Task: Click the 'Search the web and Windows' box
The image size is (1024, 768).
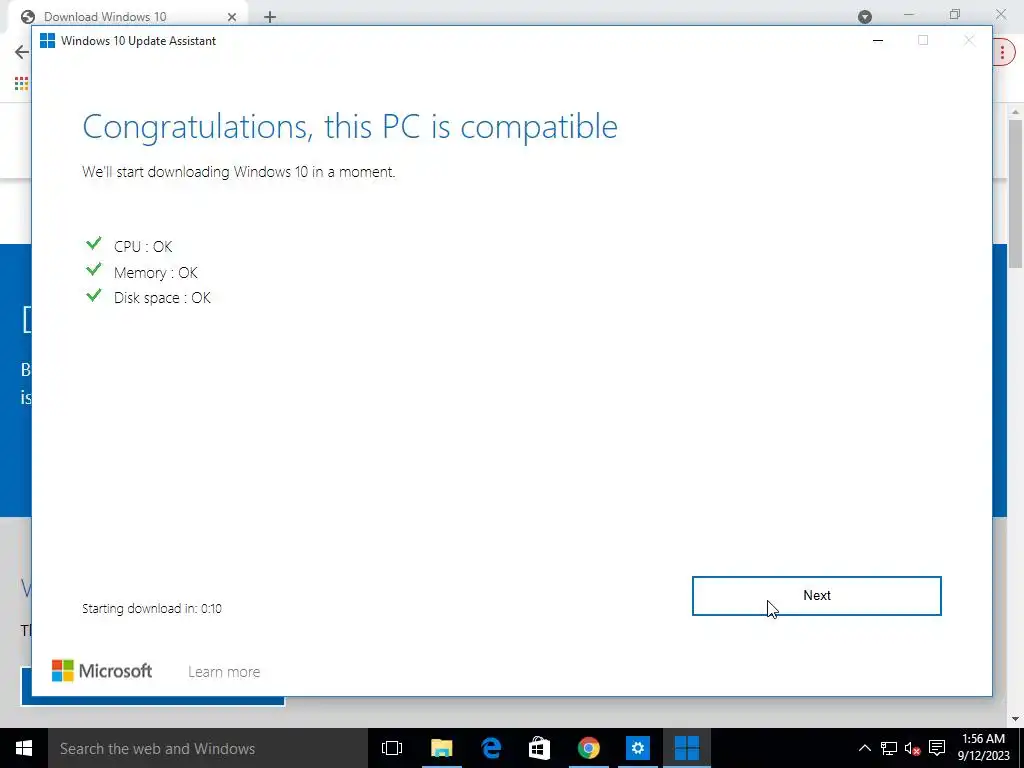Action: 208,748
